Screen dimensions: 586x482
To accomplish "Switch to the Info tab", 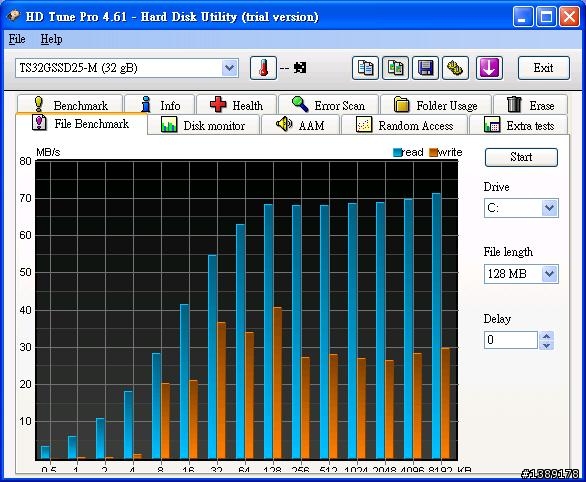I will [x=160, y=105].
